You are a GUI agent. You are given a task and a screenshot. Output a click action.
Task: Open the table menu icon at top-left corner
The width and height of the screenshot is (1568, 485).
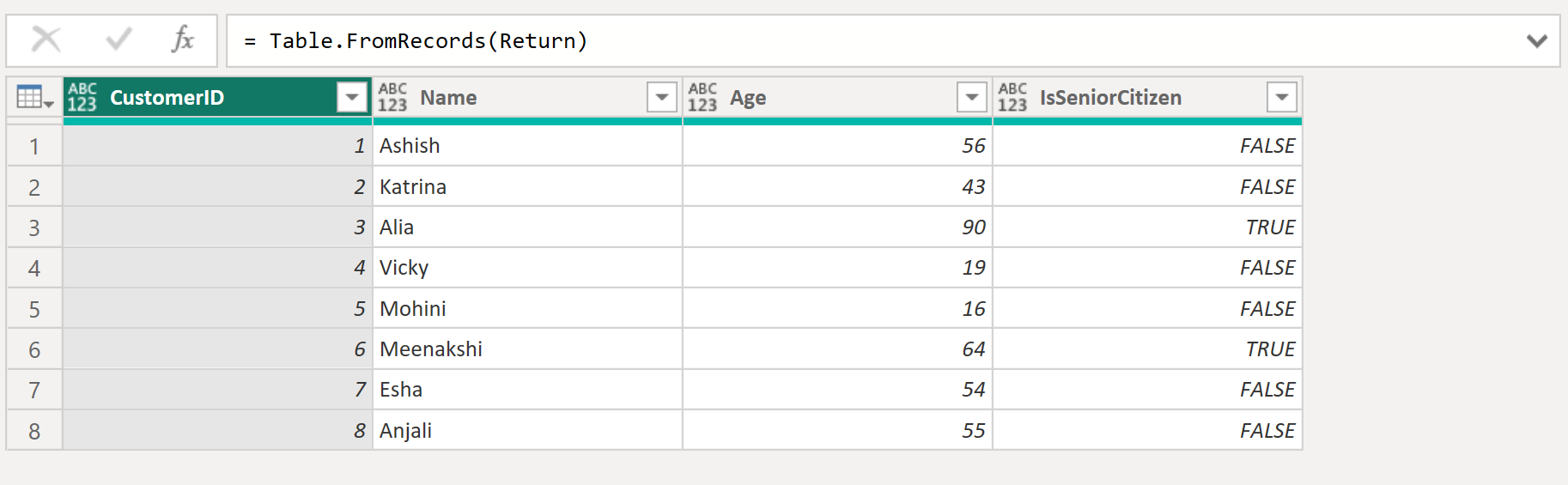coord(34,98)
